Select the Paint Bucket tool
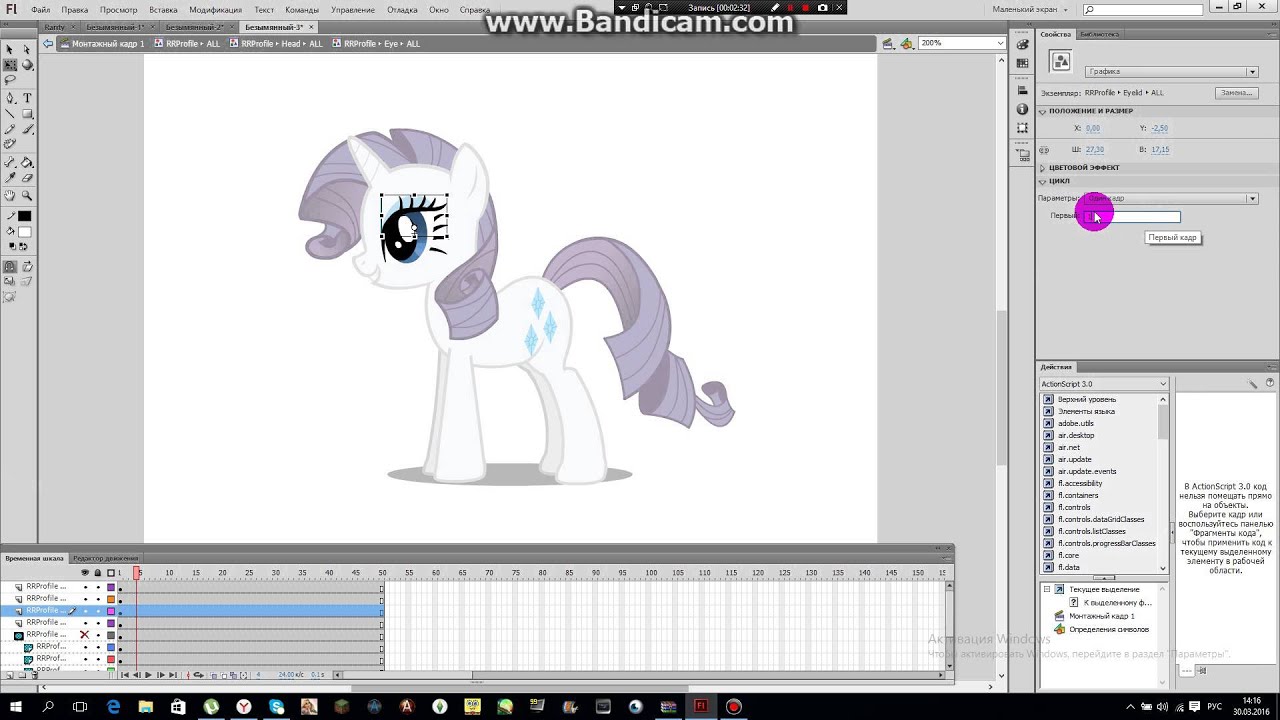 click(27, 162)
